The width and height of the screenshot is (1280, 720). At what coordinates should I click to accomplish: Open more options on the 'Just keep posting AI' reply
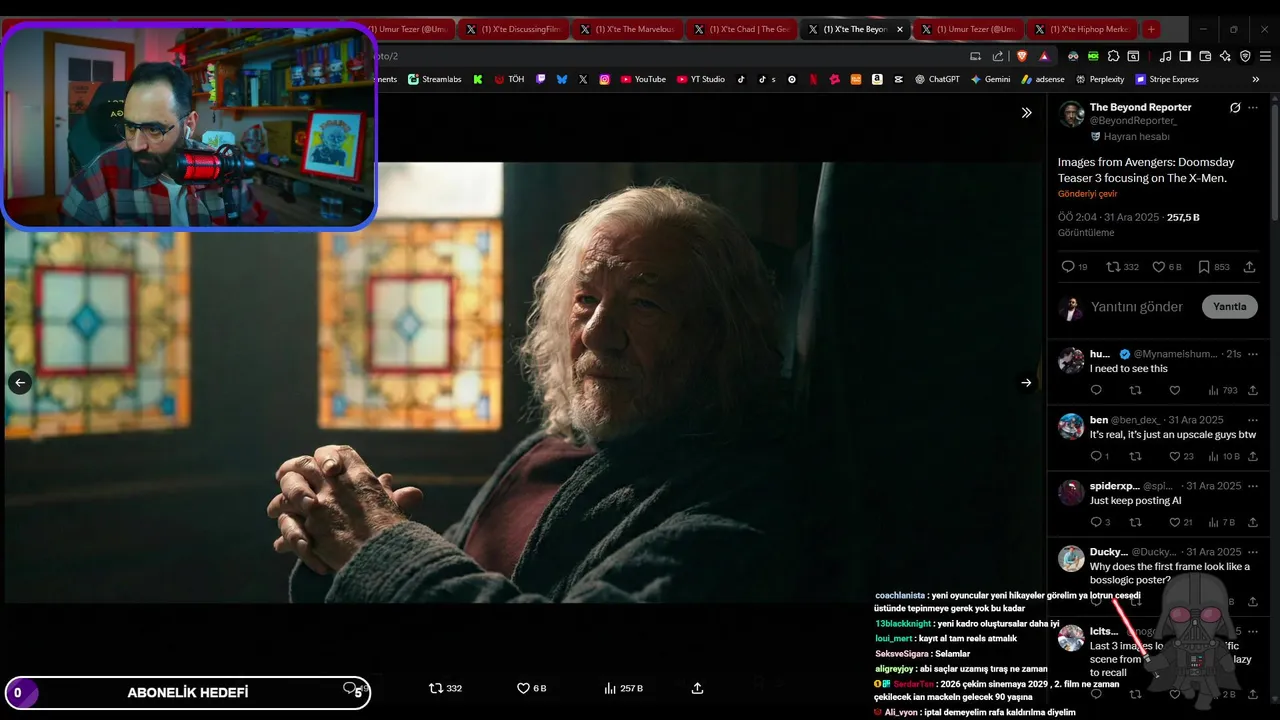1253,486
